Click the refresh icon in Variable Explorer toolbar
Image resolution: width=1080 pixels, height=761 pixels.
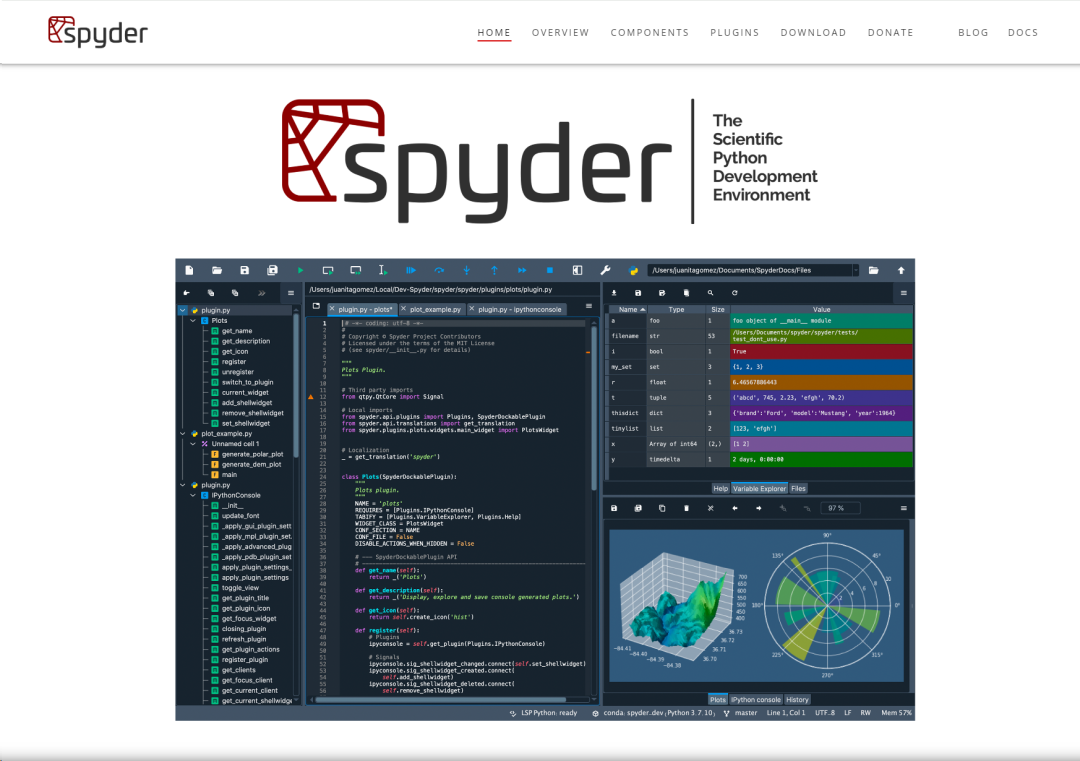pos(734,293)
